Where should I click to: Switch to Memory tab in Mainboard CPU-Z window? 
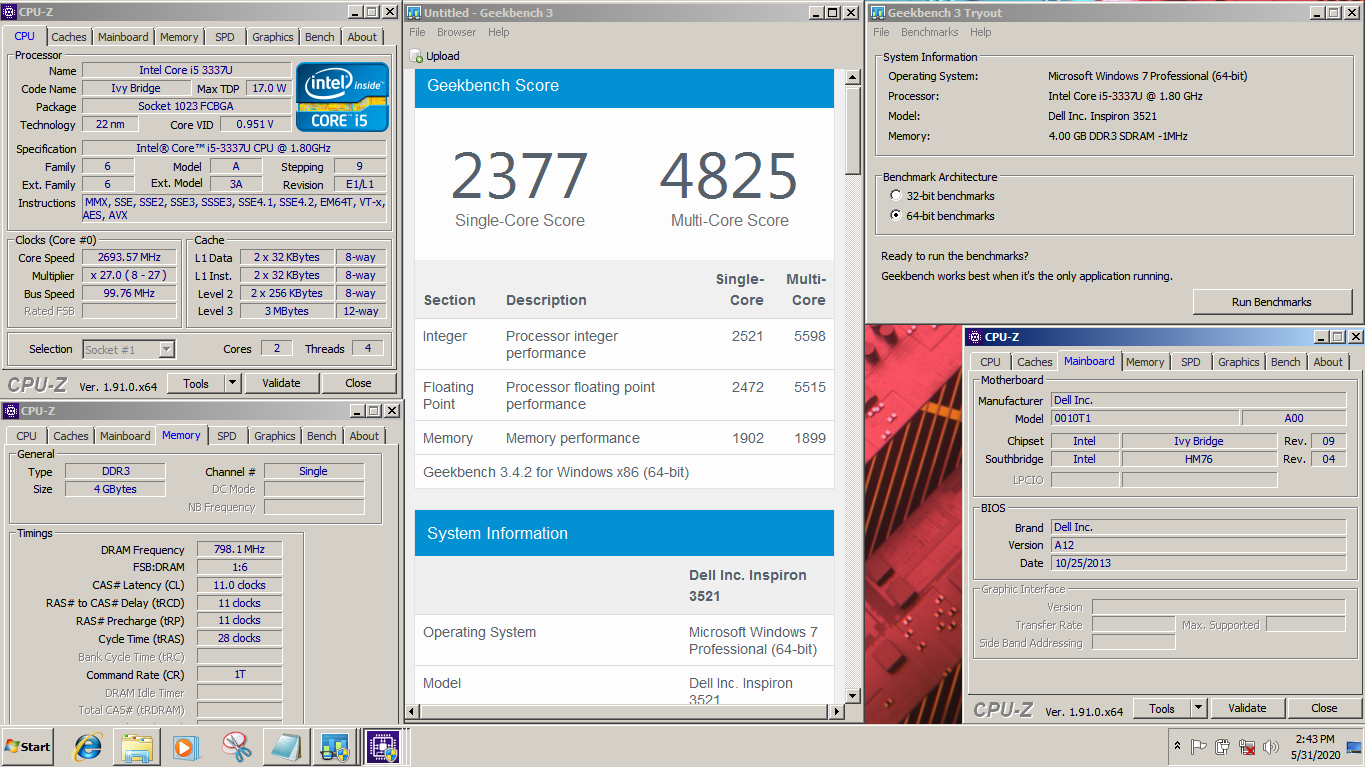point(1144,362)
